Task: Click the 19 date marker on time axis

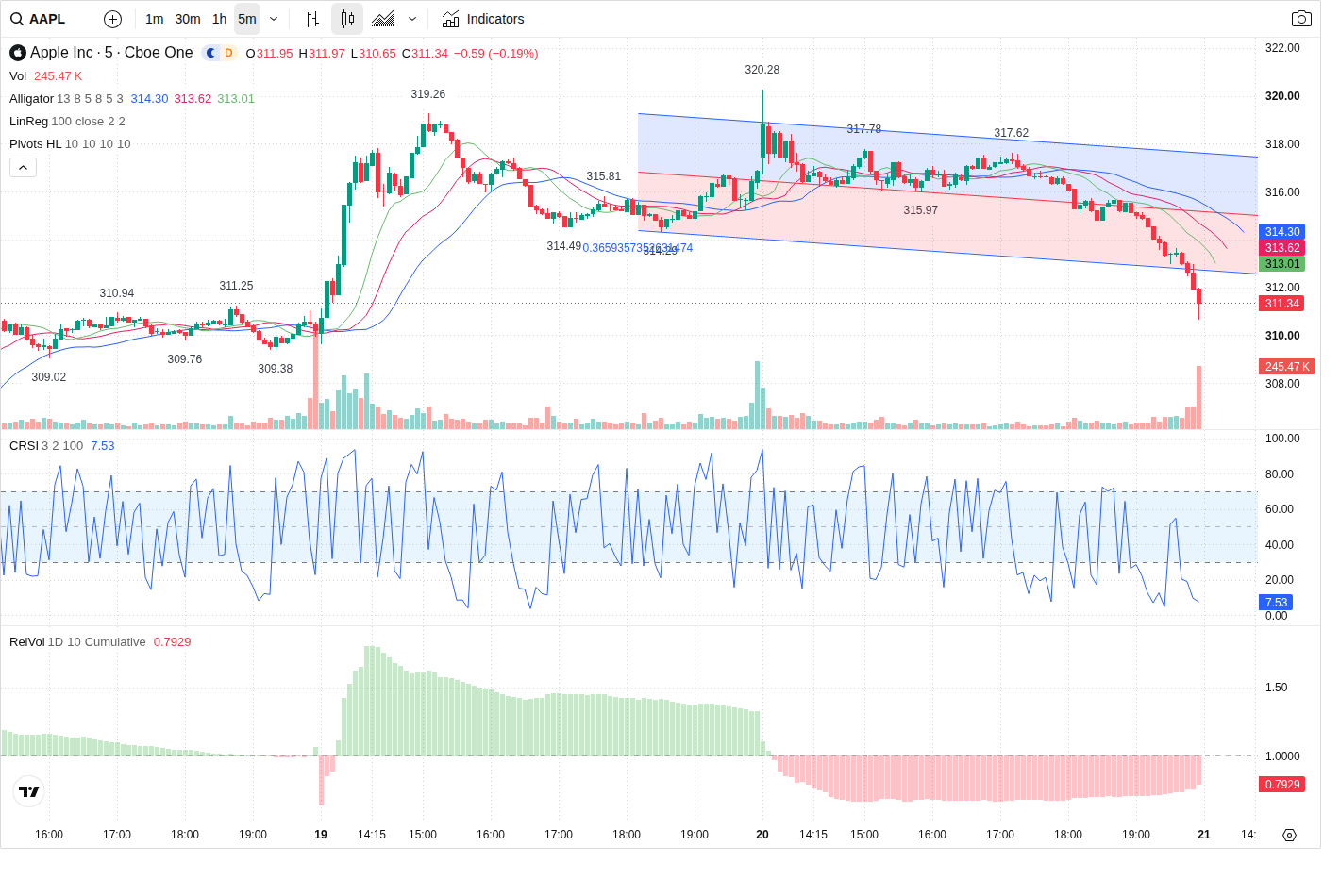Action: click(x=321, y=835)
